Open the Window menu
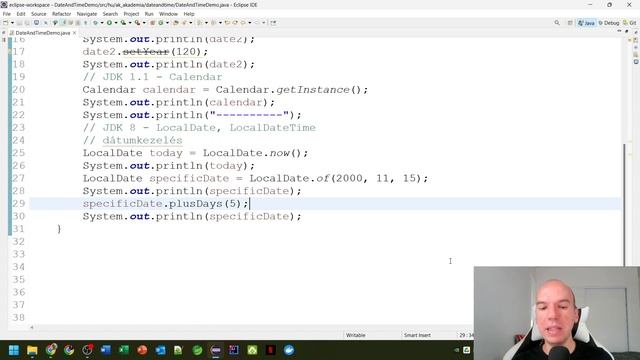 pyautogui.click(x=168, y=14)
